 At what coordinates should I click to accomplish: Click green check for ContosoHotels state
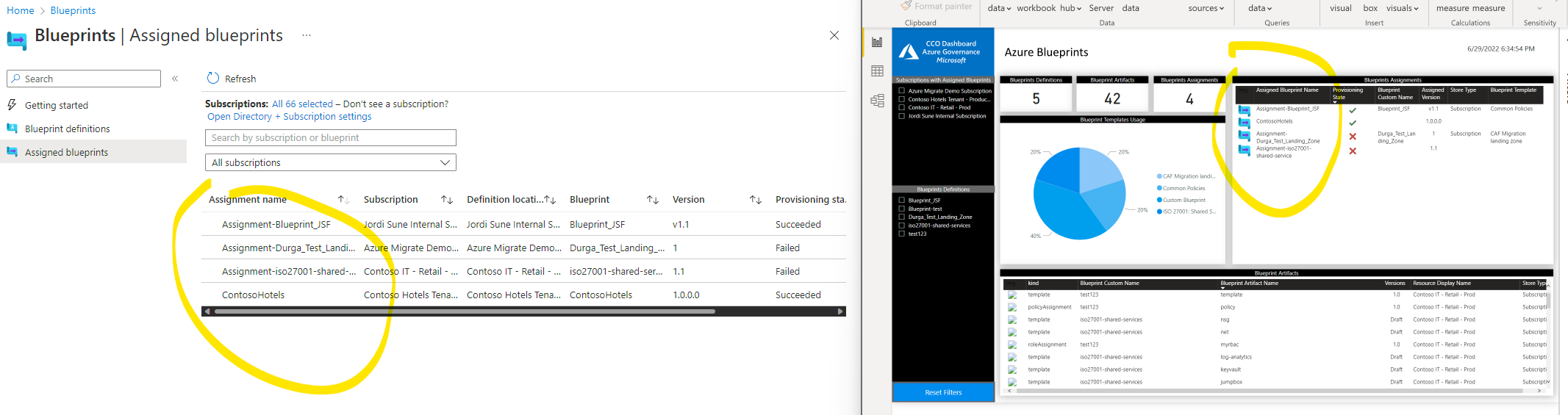[x=1353, y=123]
